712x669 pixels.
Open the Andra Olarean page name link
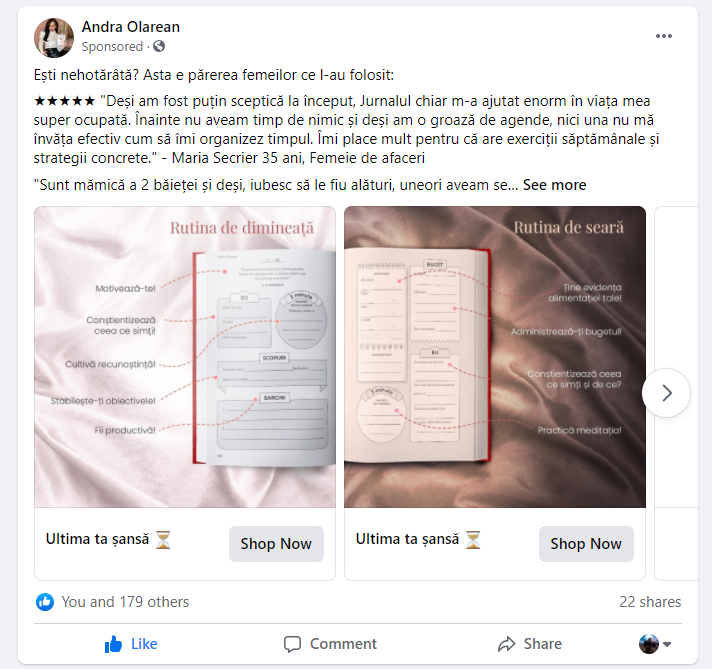coord(131,27)
